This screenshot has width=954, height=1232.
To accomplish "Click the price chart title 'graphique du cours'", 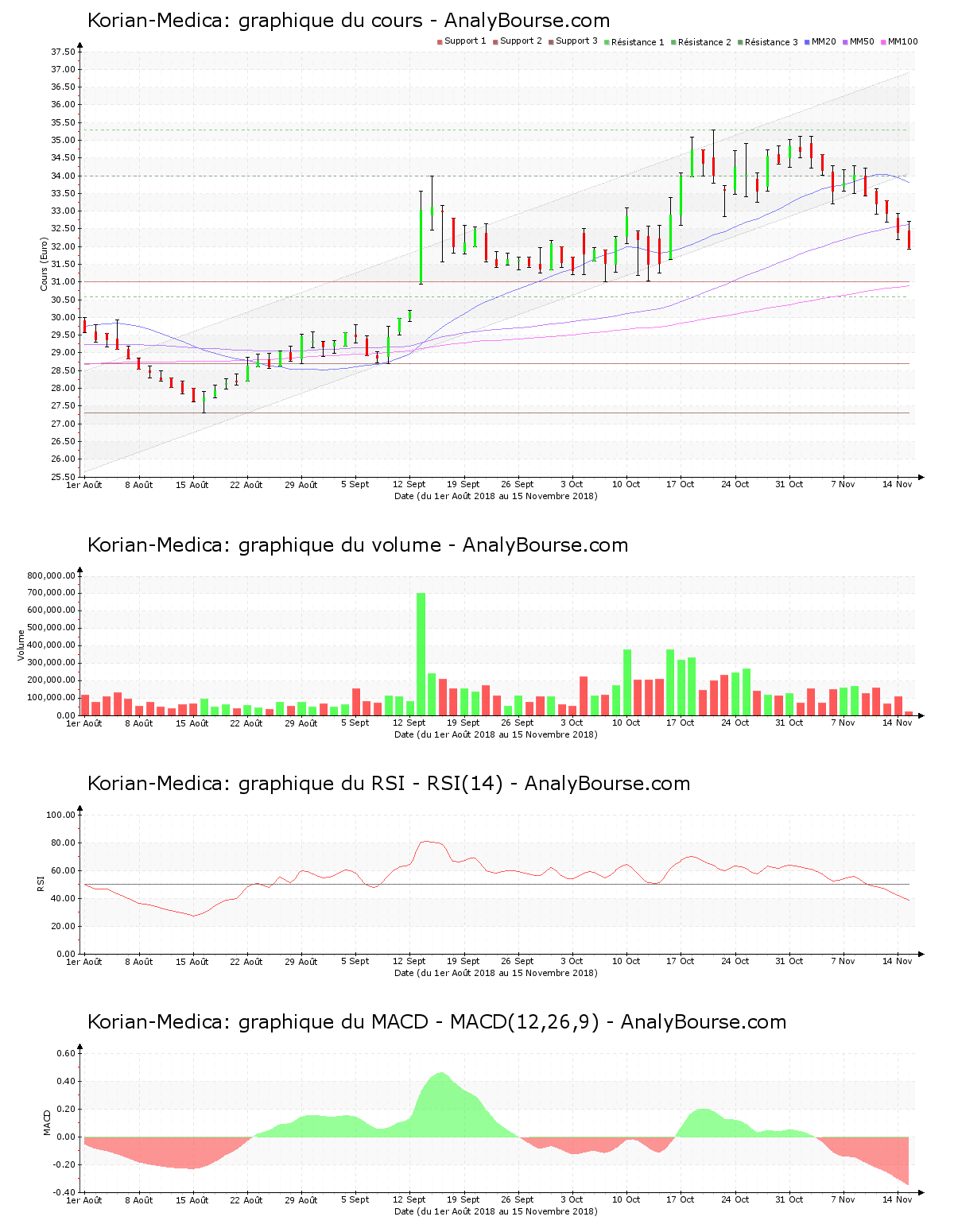I will [348, 21].
